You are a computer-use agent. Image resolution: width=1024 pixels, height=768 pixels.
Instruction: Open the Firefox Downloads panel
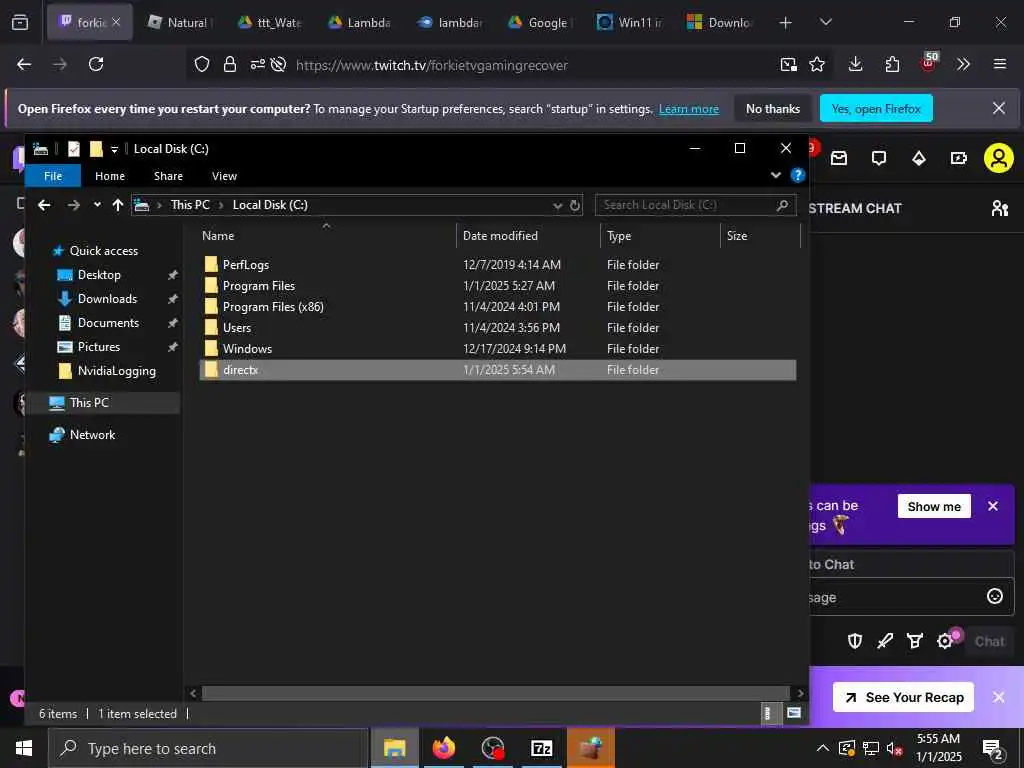[856, 64]
